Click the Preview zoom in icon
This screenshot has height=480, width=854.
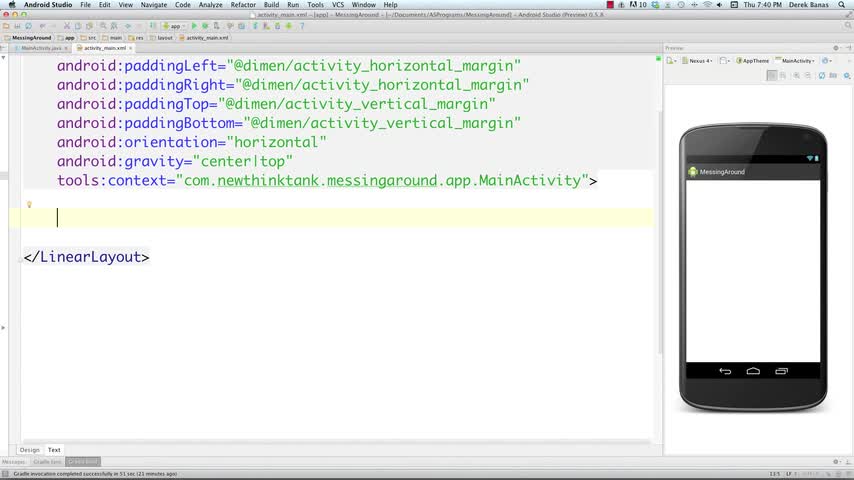click(796, 76)
